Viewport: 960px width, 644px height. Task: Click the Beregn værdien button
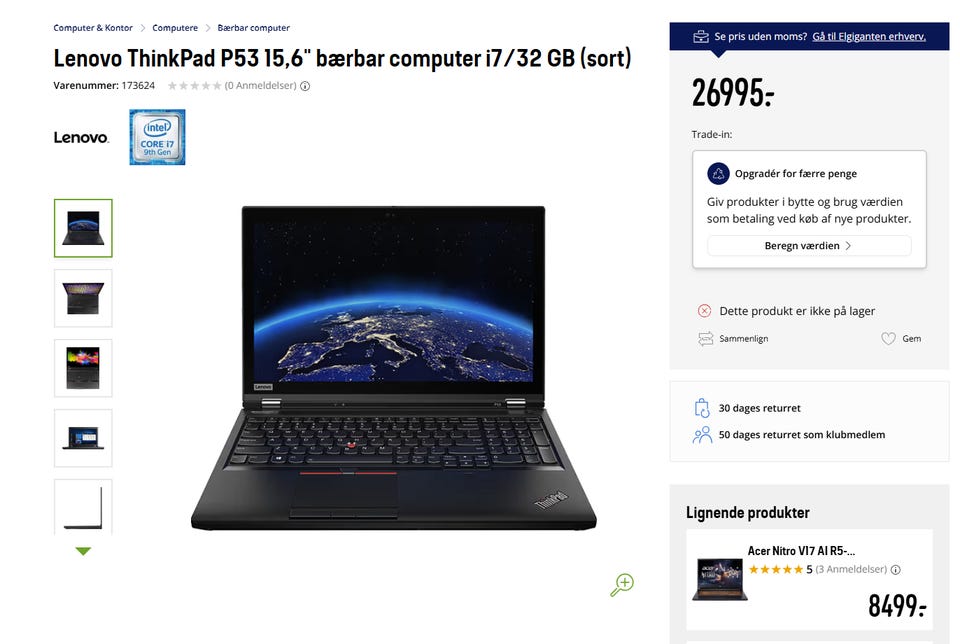pyautogui.click(x=809, y=245)
